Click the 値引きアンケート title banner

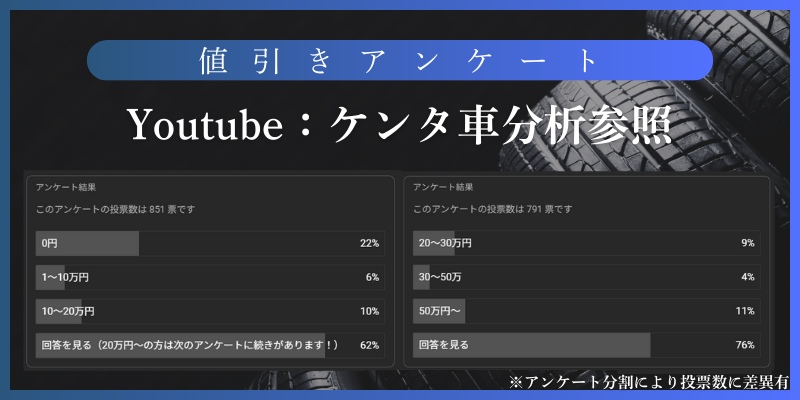pos(400,59)
